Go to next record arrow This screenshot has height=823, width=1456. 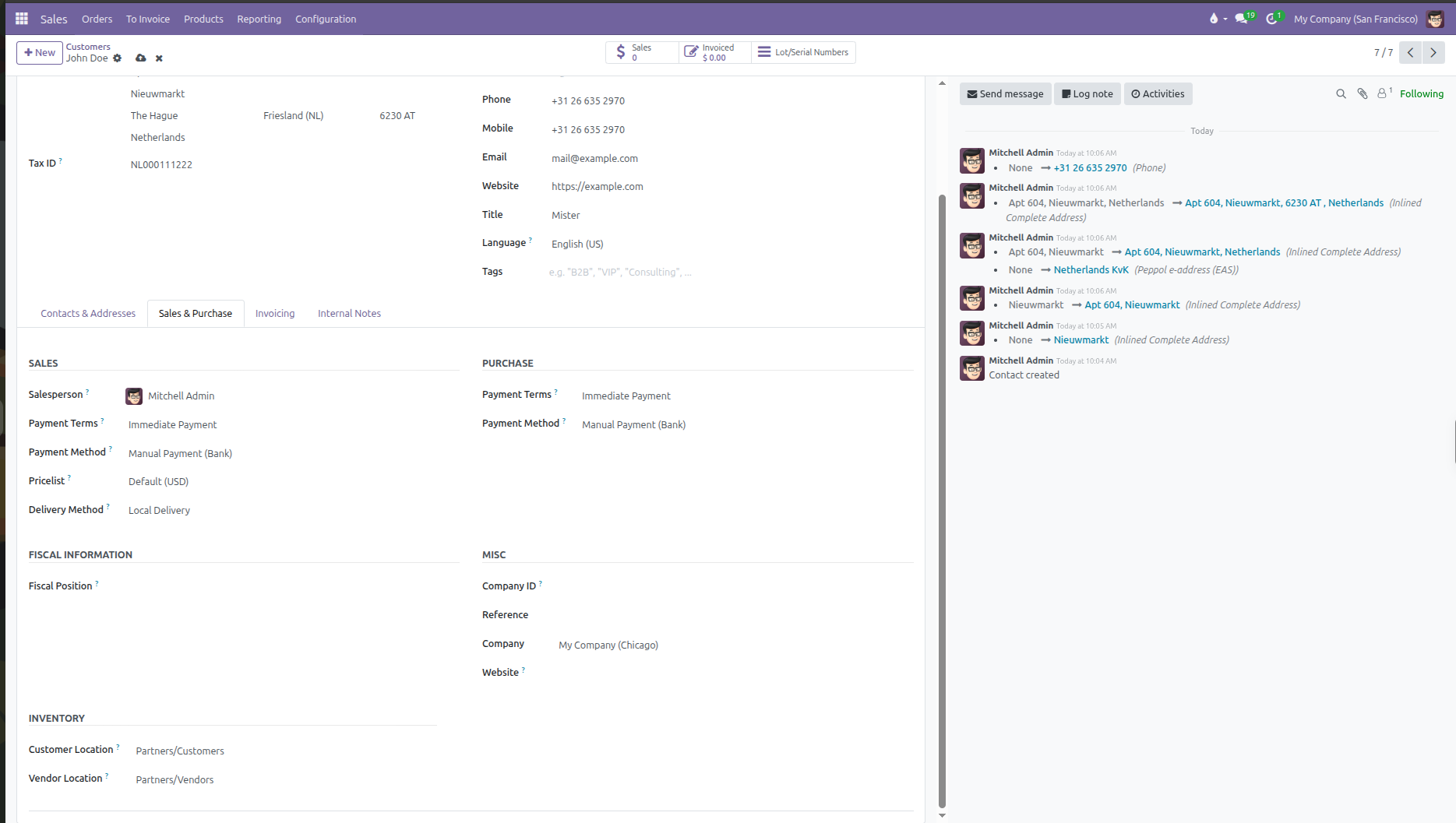(1433, 52)
